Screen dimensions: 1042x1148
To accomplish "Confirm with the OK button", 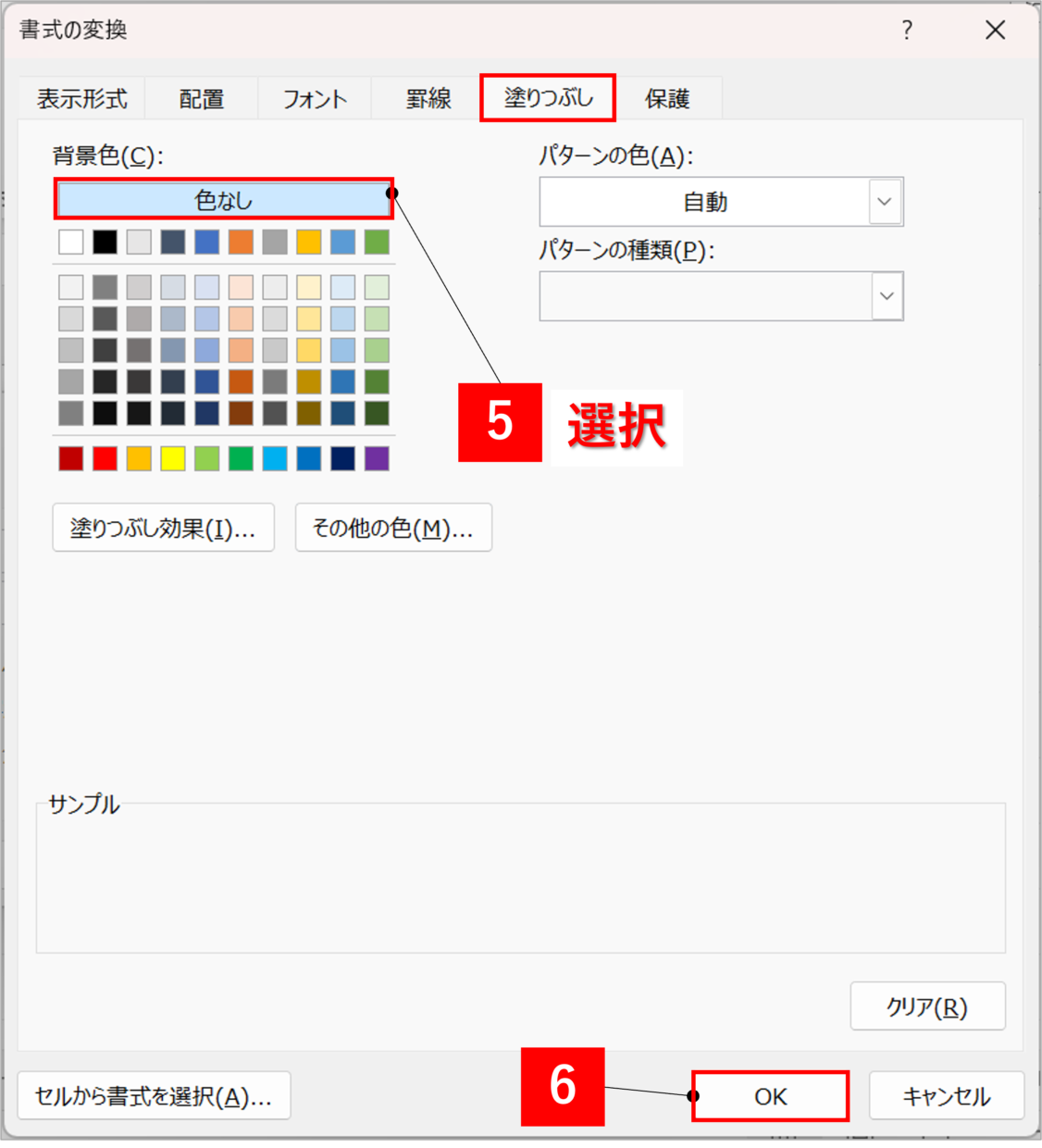I will click(x=770, y=1096).
